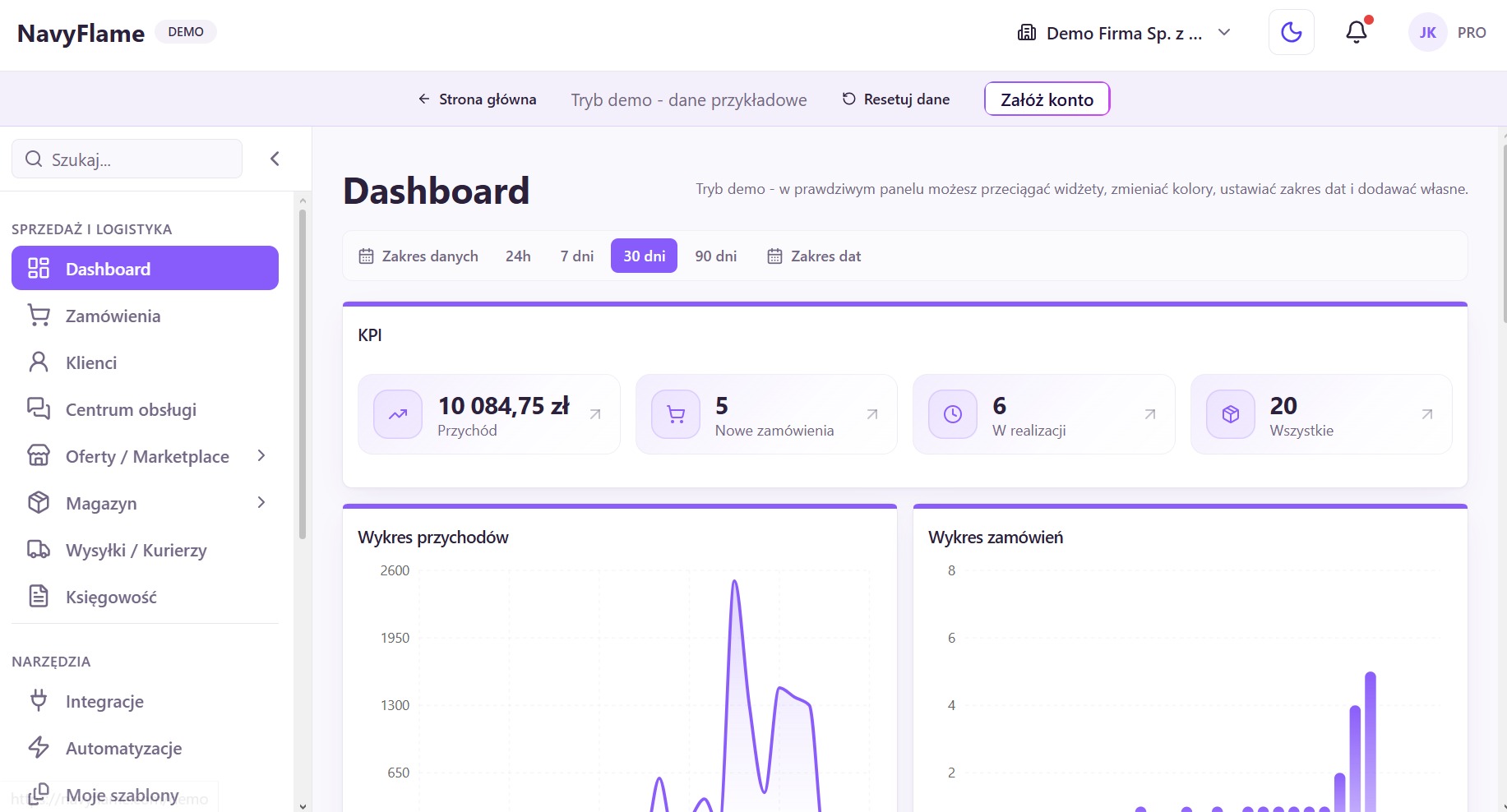Expand Demo Firma company dropdown

(1125, 33)
